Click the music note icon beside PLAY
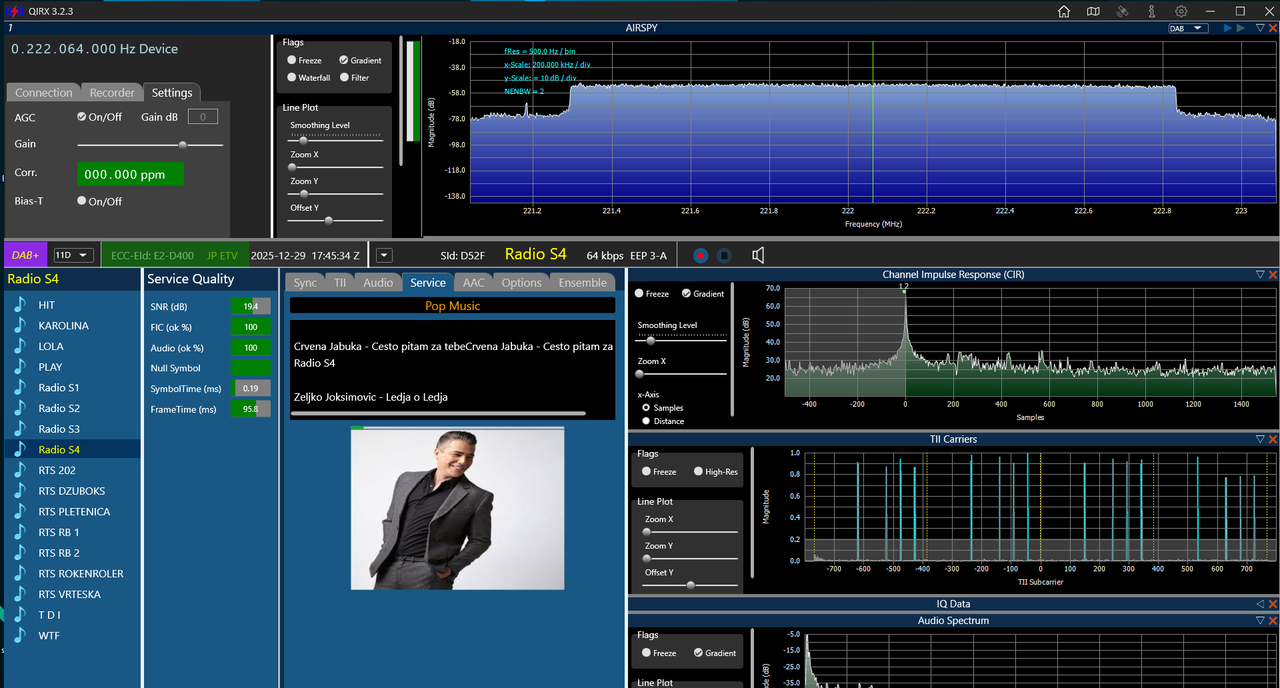1280x688 pixels. pyautogui.click(x=20, y=366)
